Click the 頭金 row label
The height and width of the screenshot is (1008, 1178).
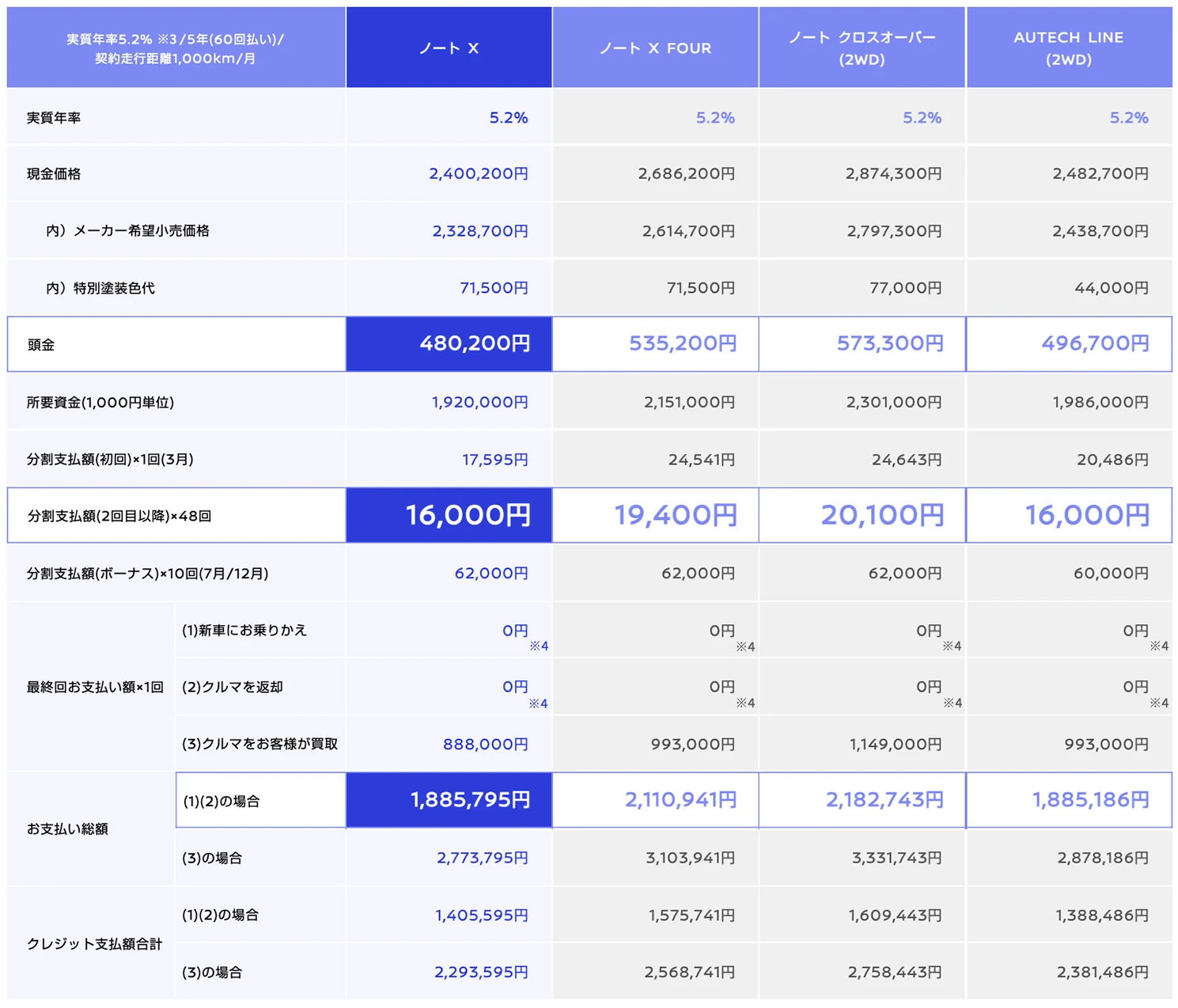coord(41,345)
